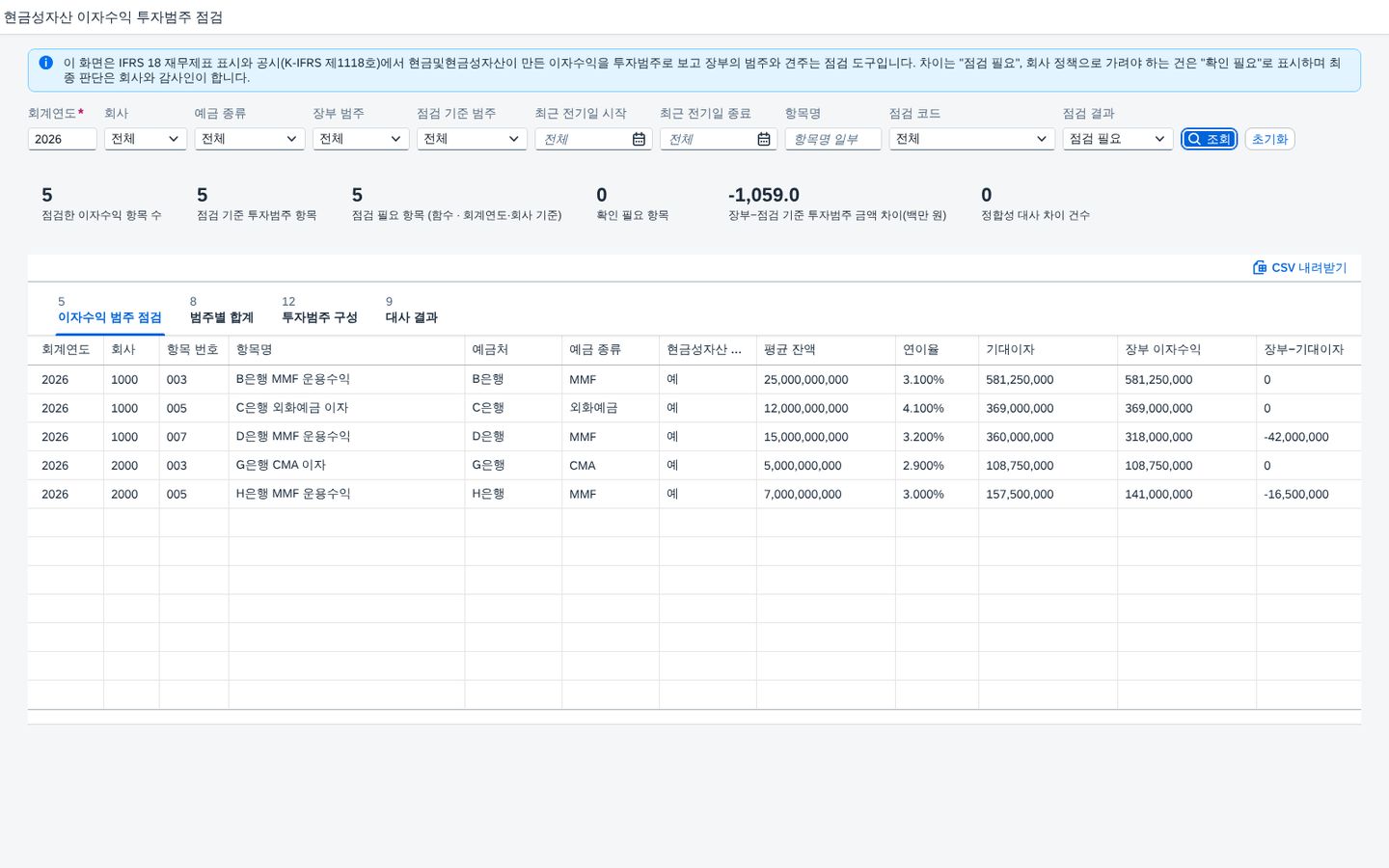Reset filters with 초기화 button
Viewport: 1389px width, 868px height.
[x=1269, y=139]
